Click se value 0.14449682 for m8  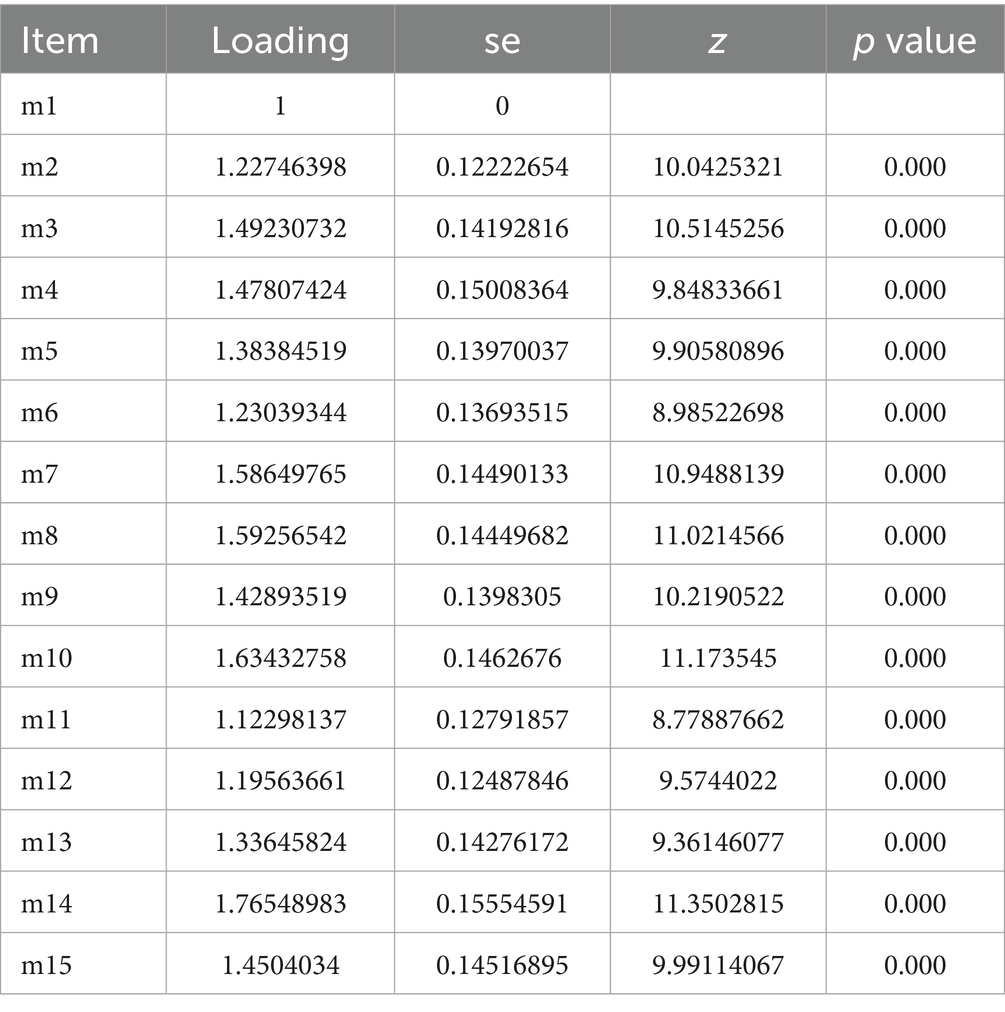pyautogui.click(x=502, y=536)
